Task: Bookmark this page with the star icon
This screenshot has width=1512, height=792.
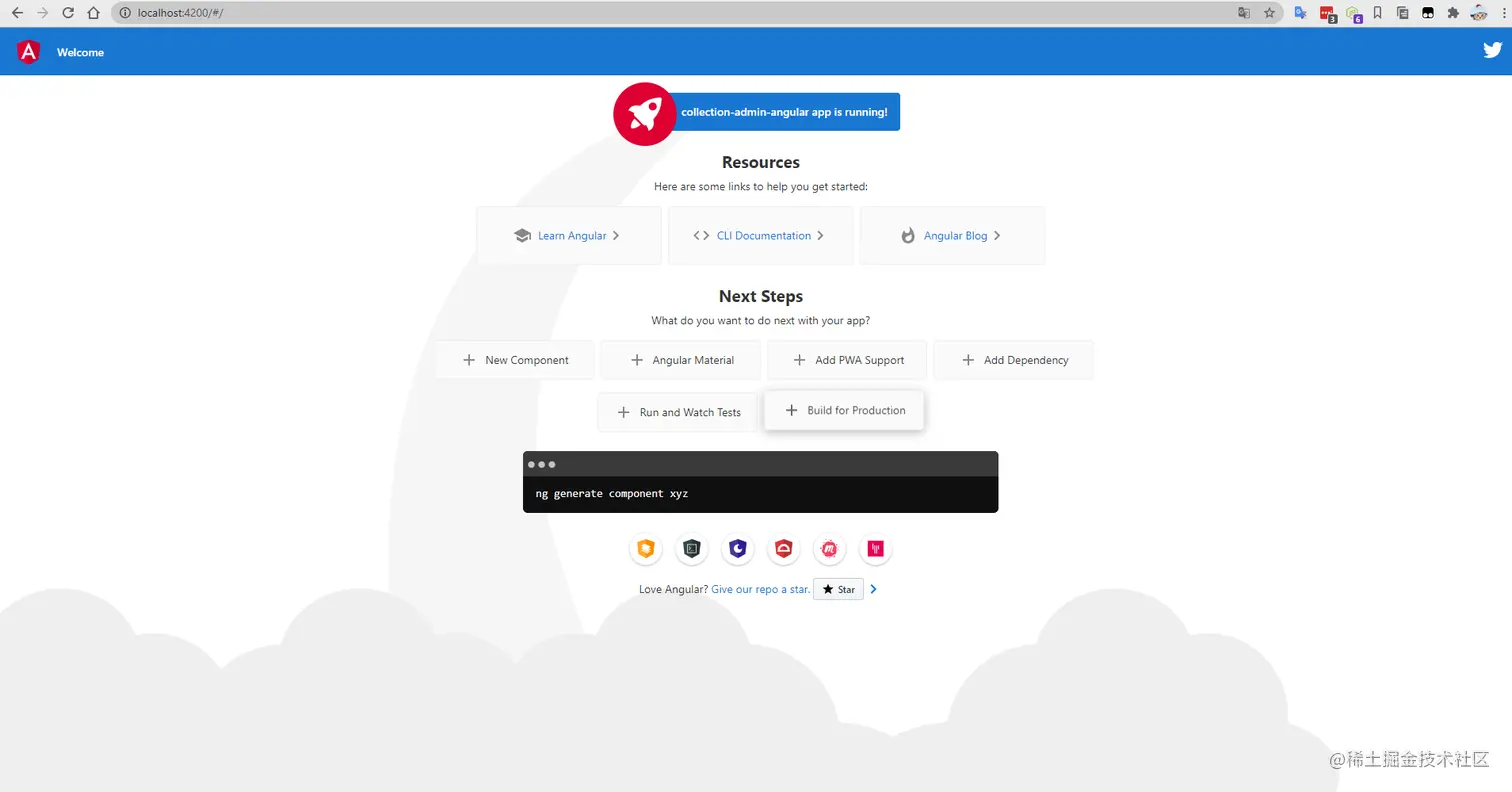Action: pyautogui.click(x=1270, y=13)
